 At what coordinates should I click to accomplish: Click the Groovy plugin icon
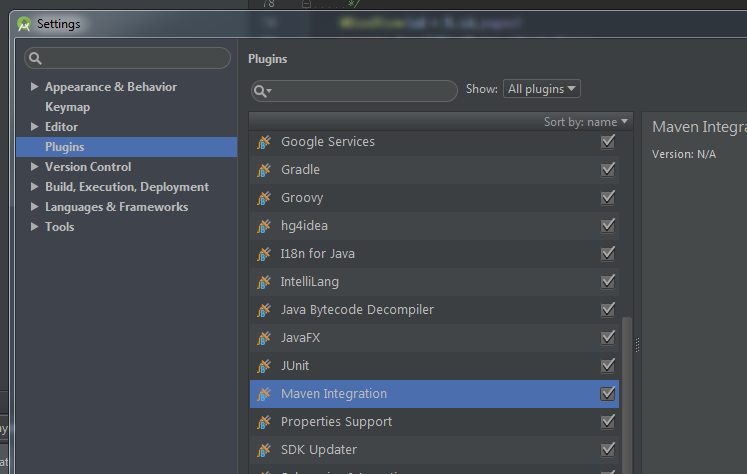click(264, 198)
